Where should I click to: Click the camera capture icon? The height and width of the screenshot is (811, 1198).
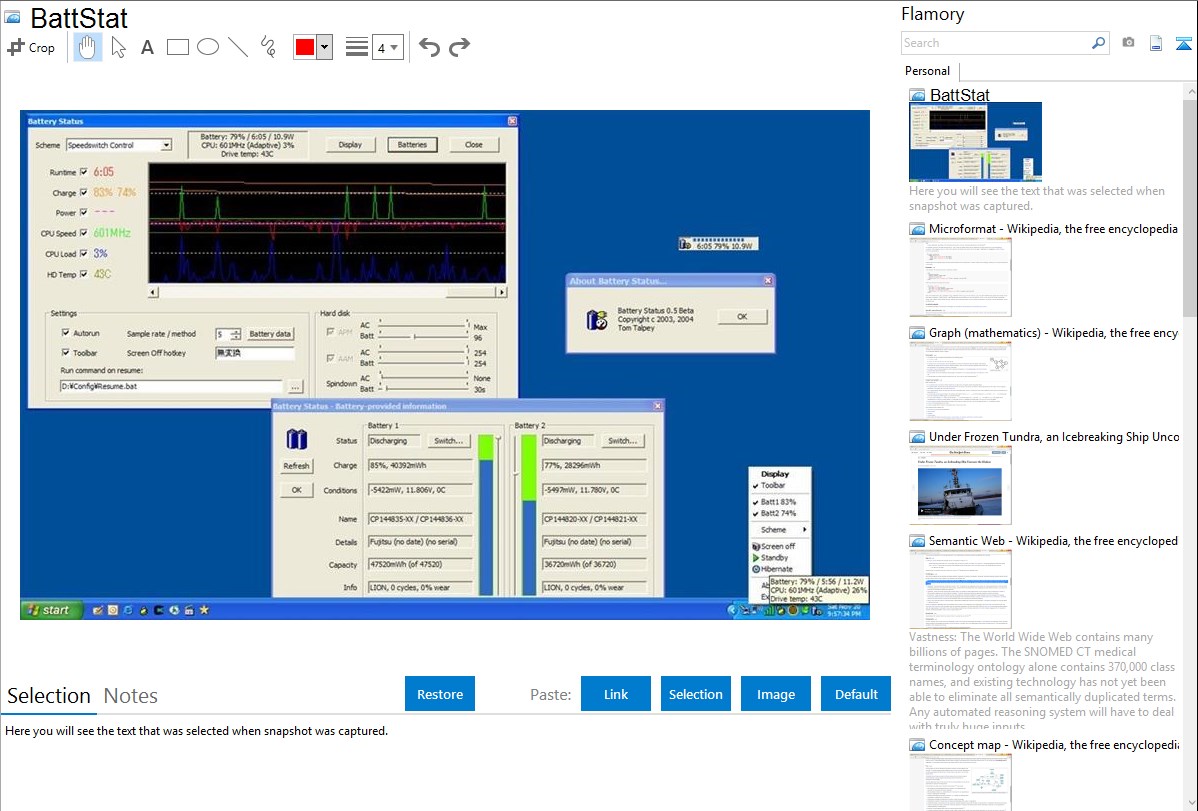1128,43
